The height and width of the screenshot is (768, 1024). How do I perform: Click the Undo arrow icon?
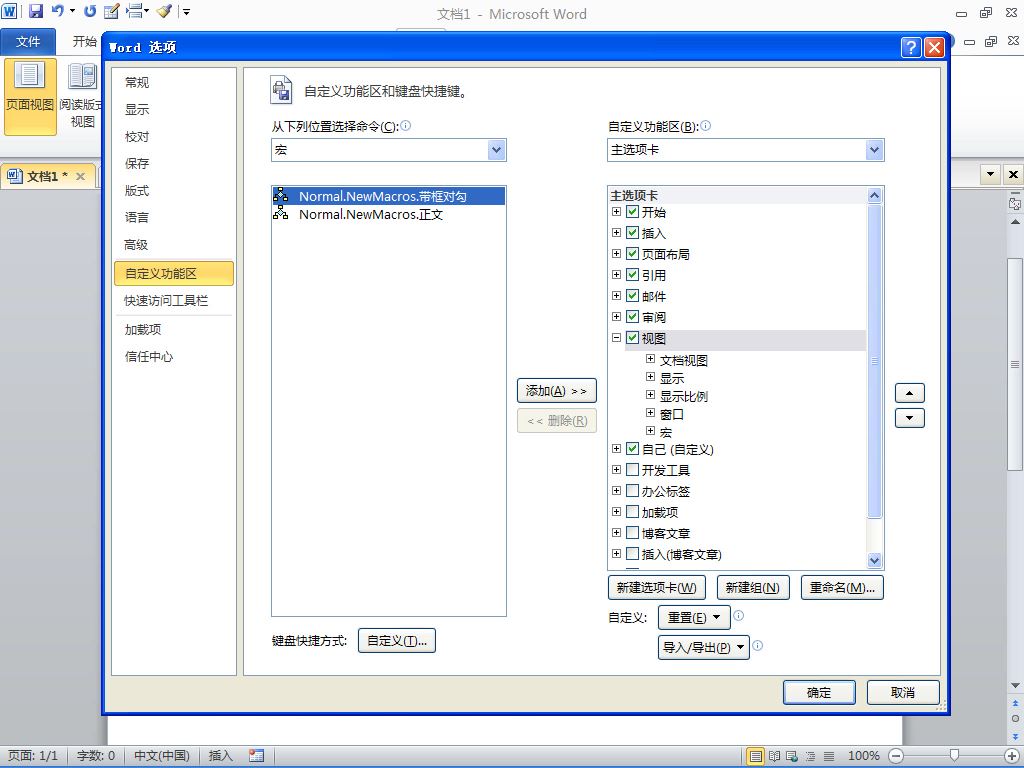point(57,11)
